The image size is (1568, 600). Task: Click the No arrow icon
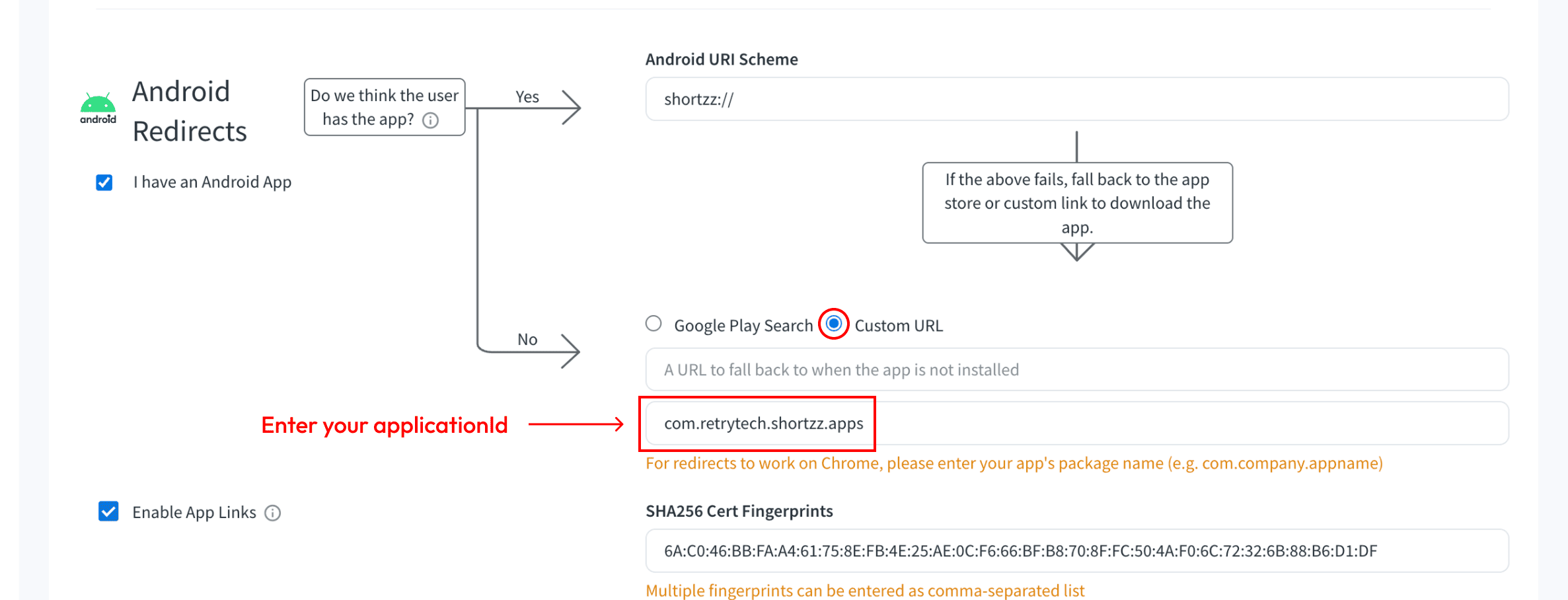click(570, 350)
